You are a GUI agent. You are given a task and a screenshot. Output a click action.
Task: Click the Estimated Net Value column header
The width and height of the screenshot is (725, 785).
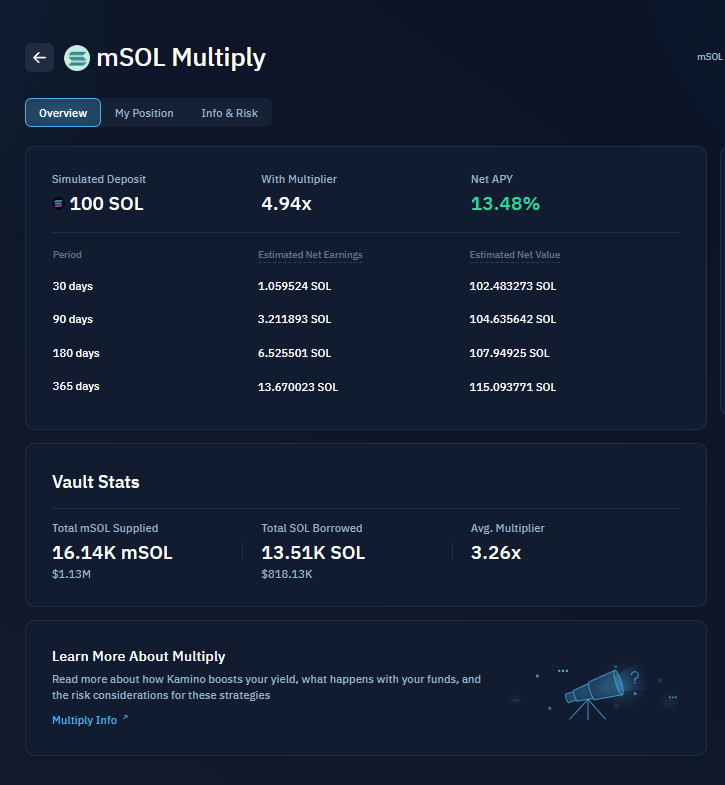515,255
